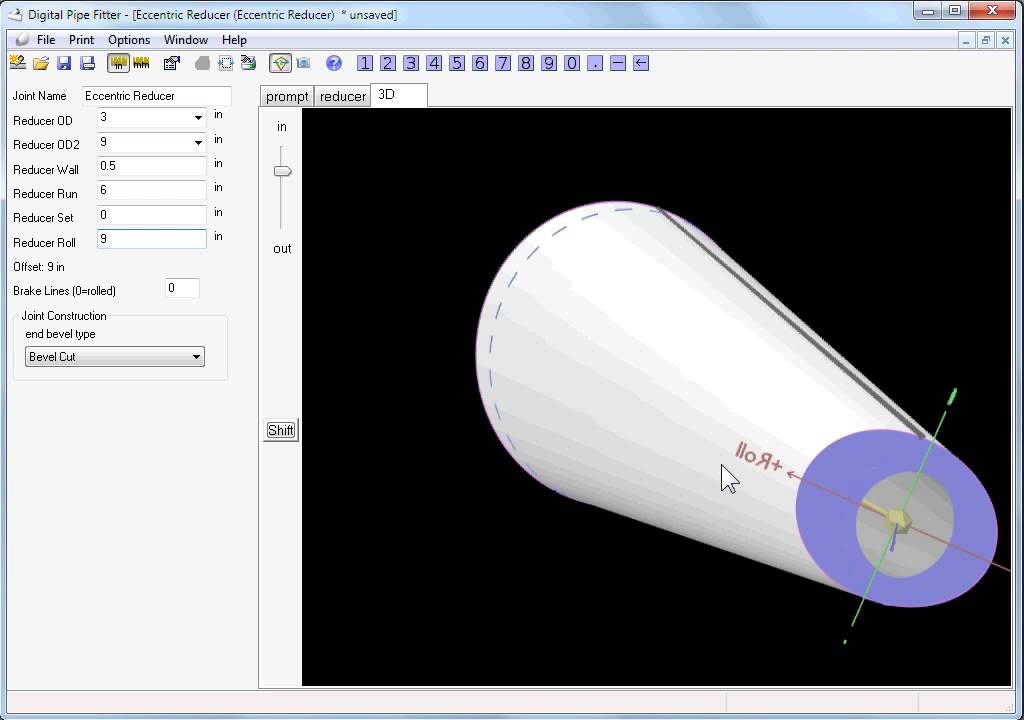The width and height of the screenshot is (1024, 720).
Task: Click the keypad digit 9 button
Action: click(x=549, y=63)
